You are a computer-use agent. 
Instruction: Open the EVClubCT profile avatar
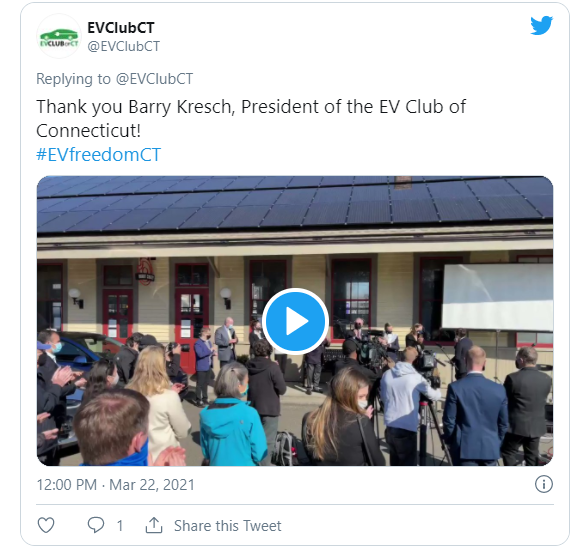[59, 37]
